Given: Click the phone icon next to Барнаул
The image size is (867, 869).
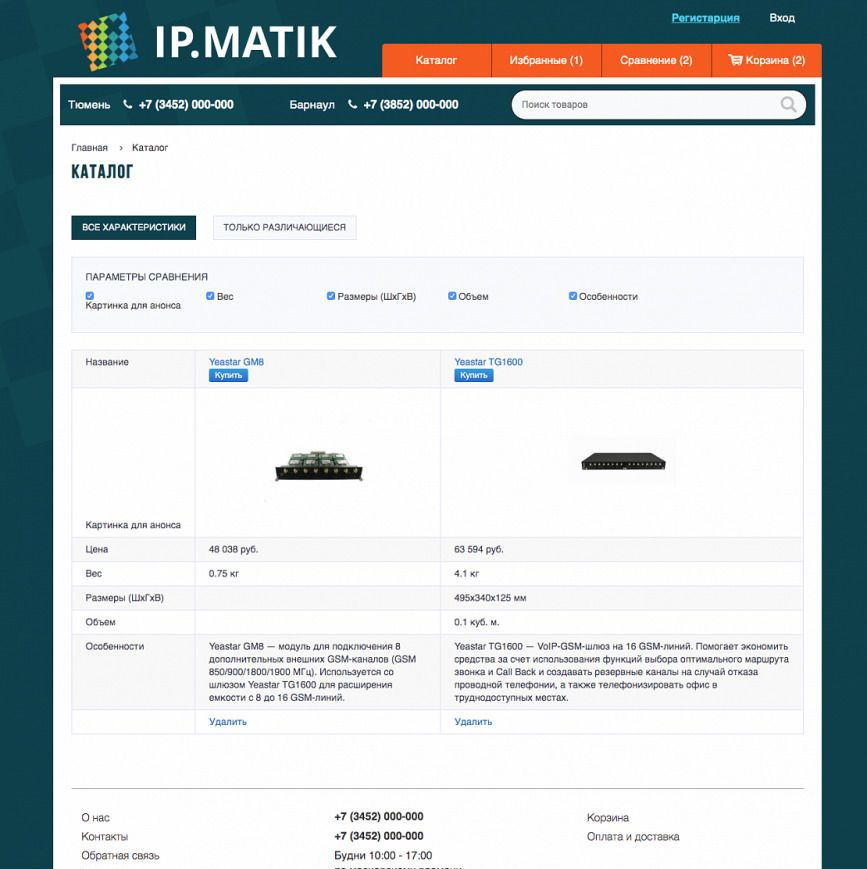Looking at the screenshot, I should (352, 104).
